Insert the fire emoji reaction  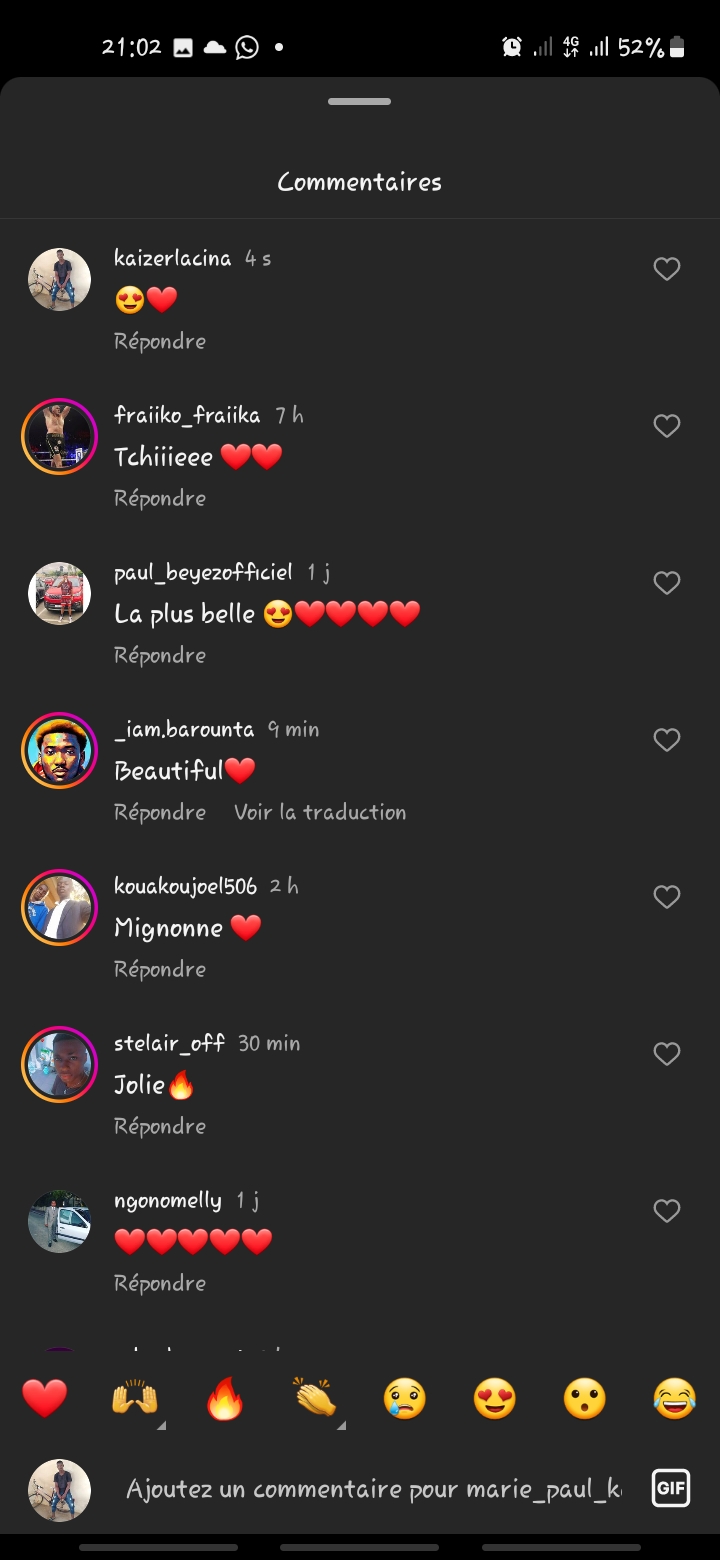point(225,1398)
